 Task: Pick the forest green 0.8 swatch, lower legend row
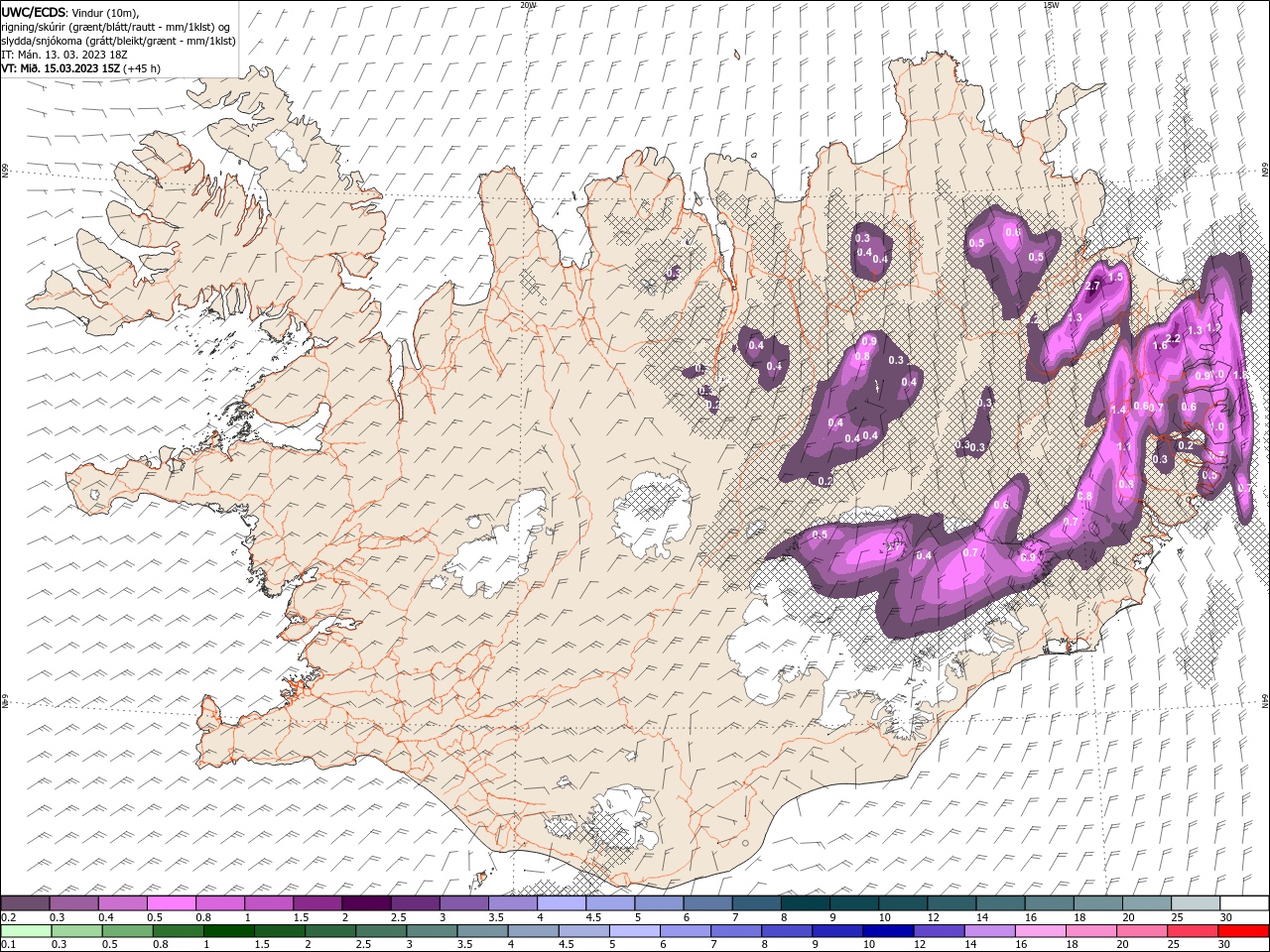[179, 930]
